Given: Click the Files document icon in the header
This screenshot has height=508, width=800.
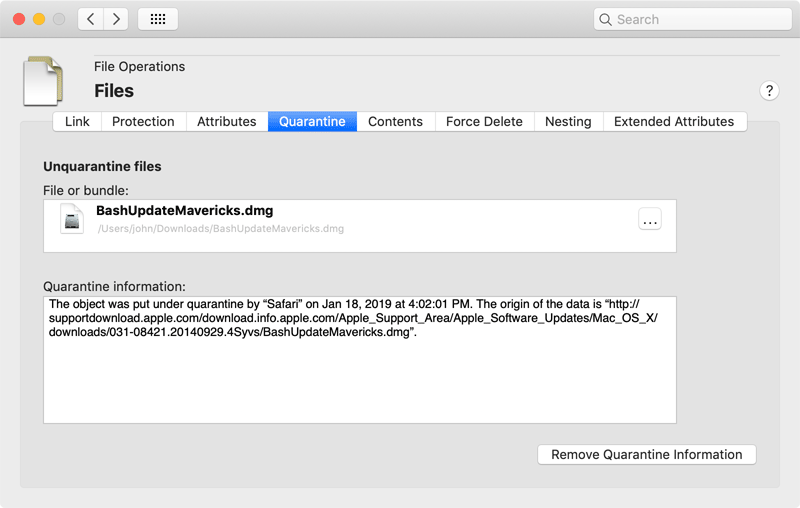Looking at the screenshot, I should 43,81.
